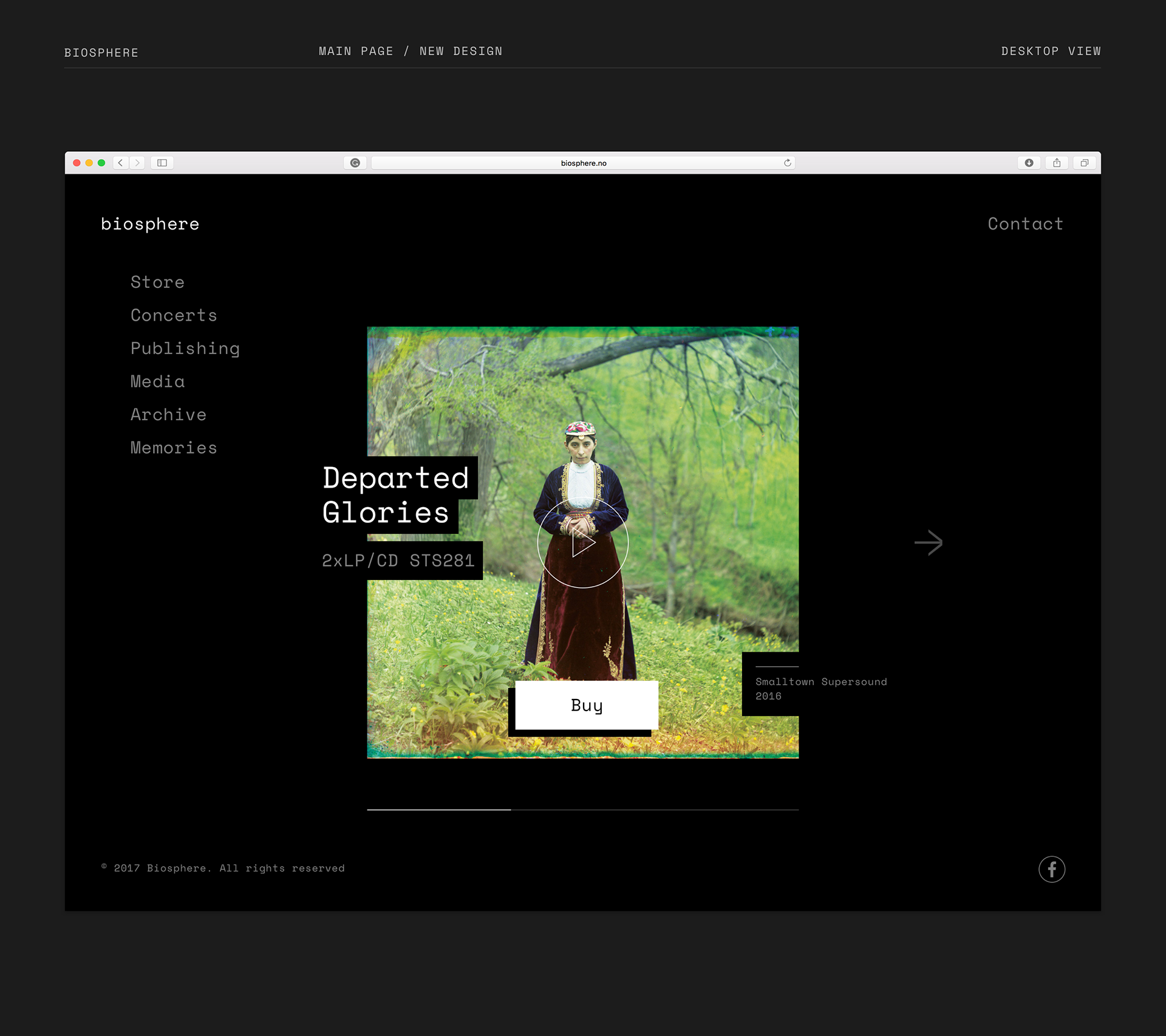The width and height of the screenshot is (1166, 1036).
Task: Click the share icon in toolbar
Action: [x=1057, y=163]
